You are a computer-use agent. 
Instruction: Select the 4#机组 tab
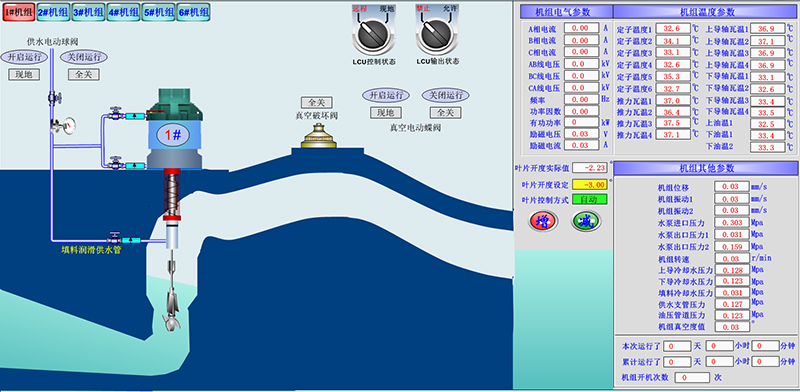click(x=123, y=12)
